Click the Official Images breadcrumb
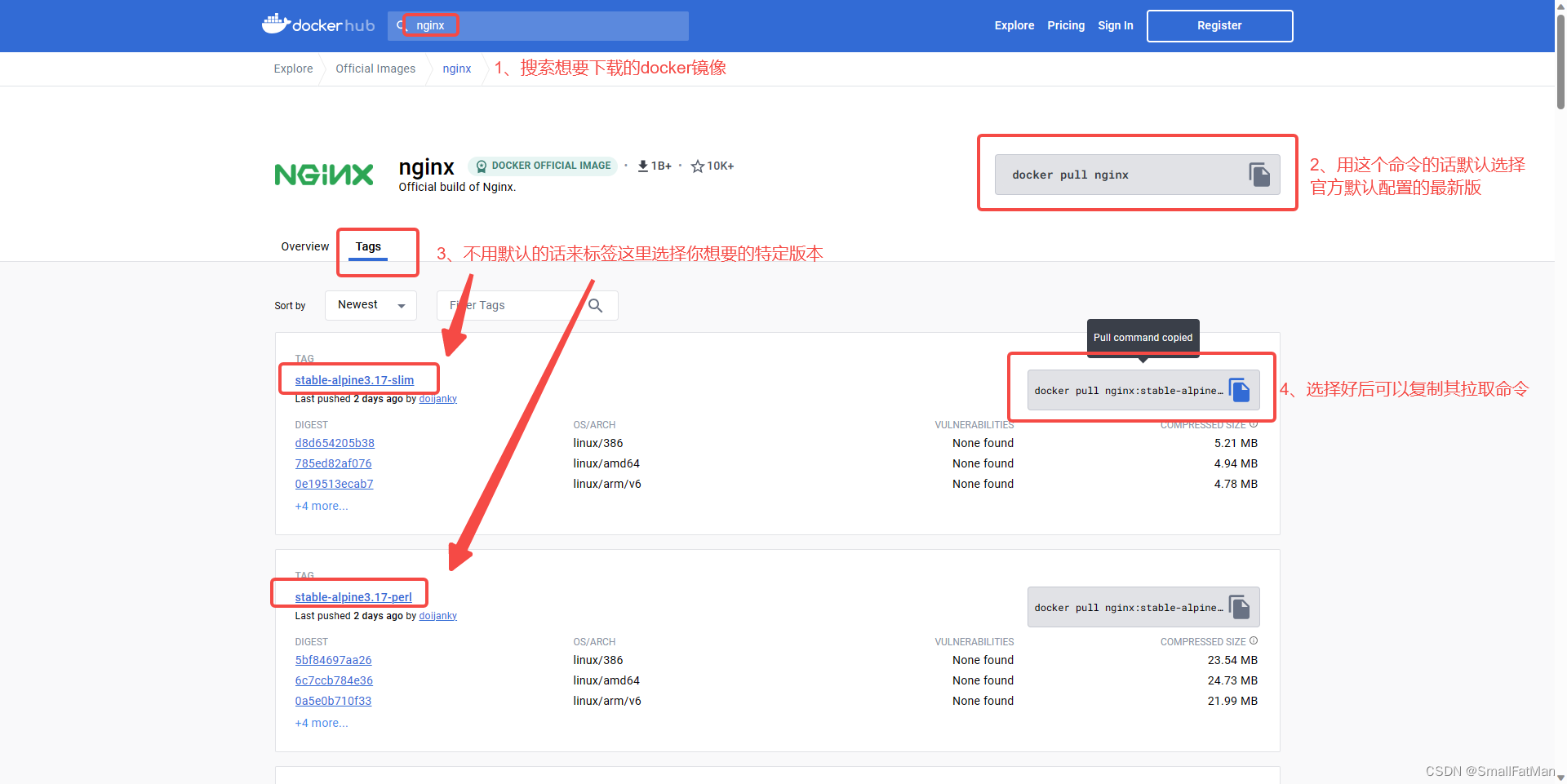The image size is (1567, 784). [x=375, y=69]
